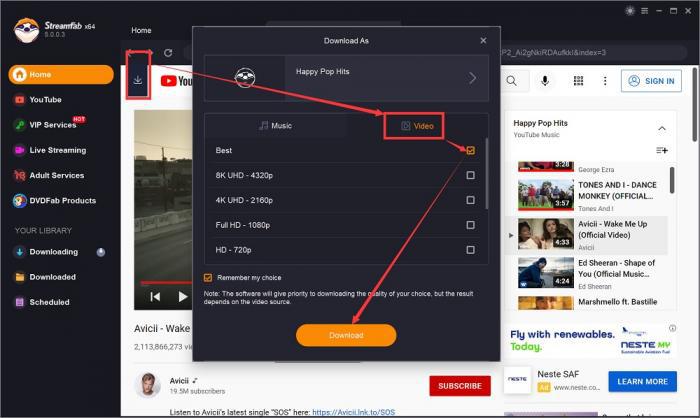Toggle the Remember my choice checkbox
The height and width of the screenshot is (418, 700).
[208, 278]
